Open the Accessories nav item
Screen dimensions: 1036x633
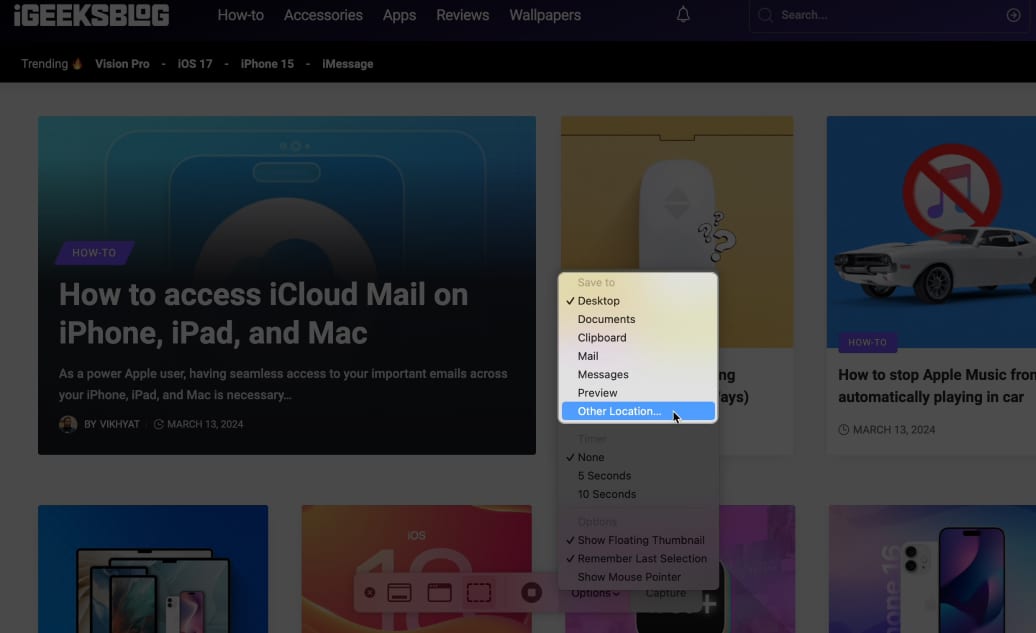point(323,15)
